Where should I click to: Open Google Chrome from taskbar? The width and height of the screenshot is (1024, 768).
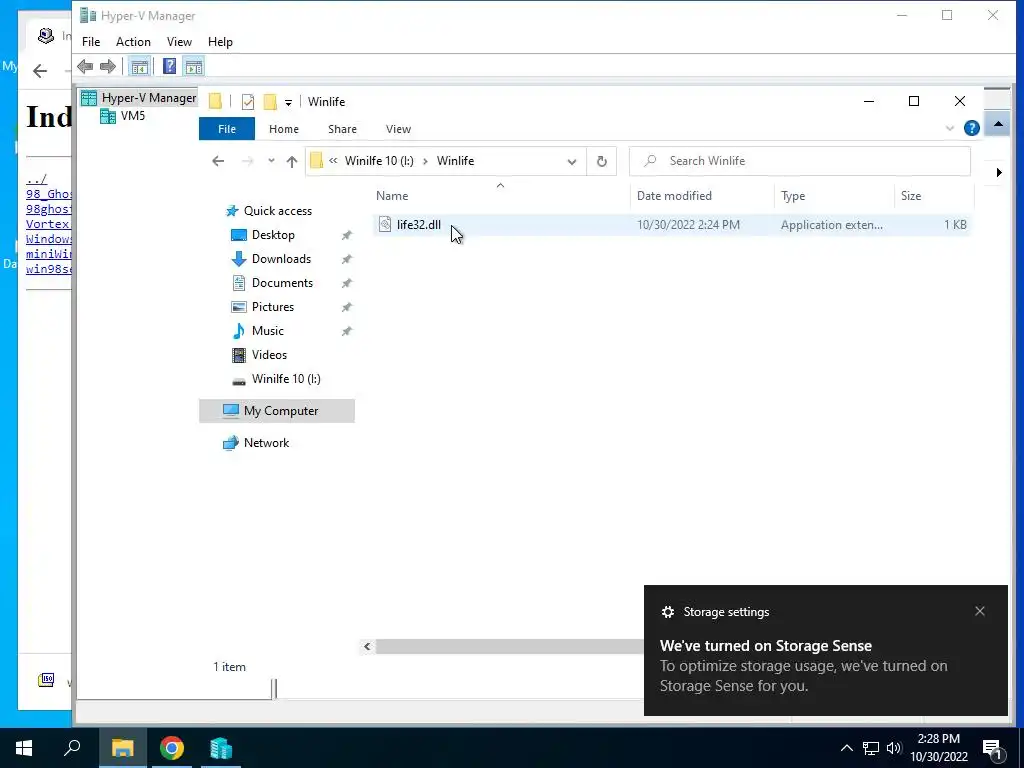[172, 748]
